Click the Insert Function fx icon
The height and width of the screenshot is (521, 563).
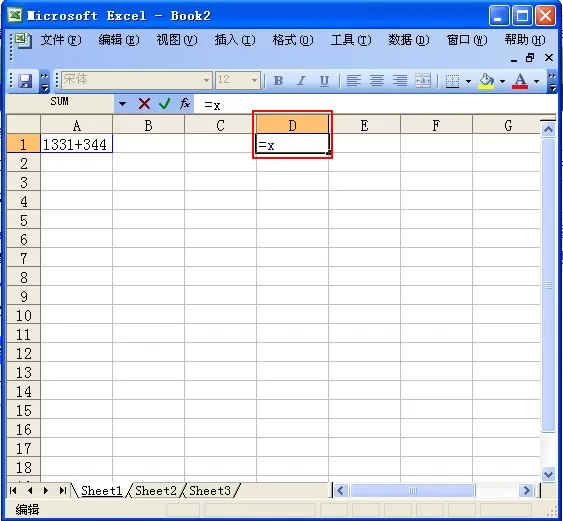tap(185, 104)
